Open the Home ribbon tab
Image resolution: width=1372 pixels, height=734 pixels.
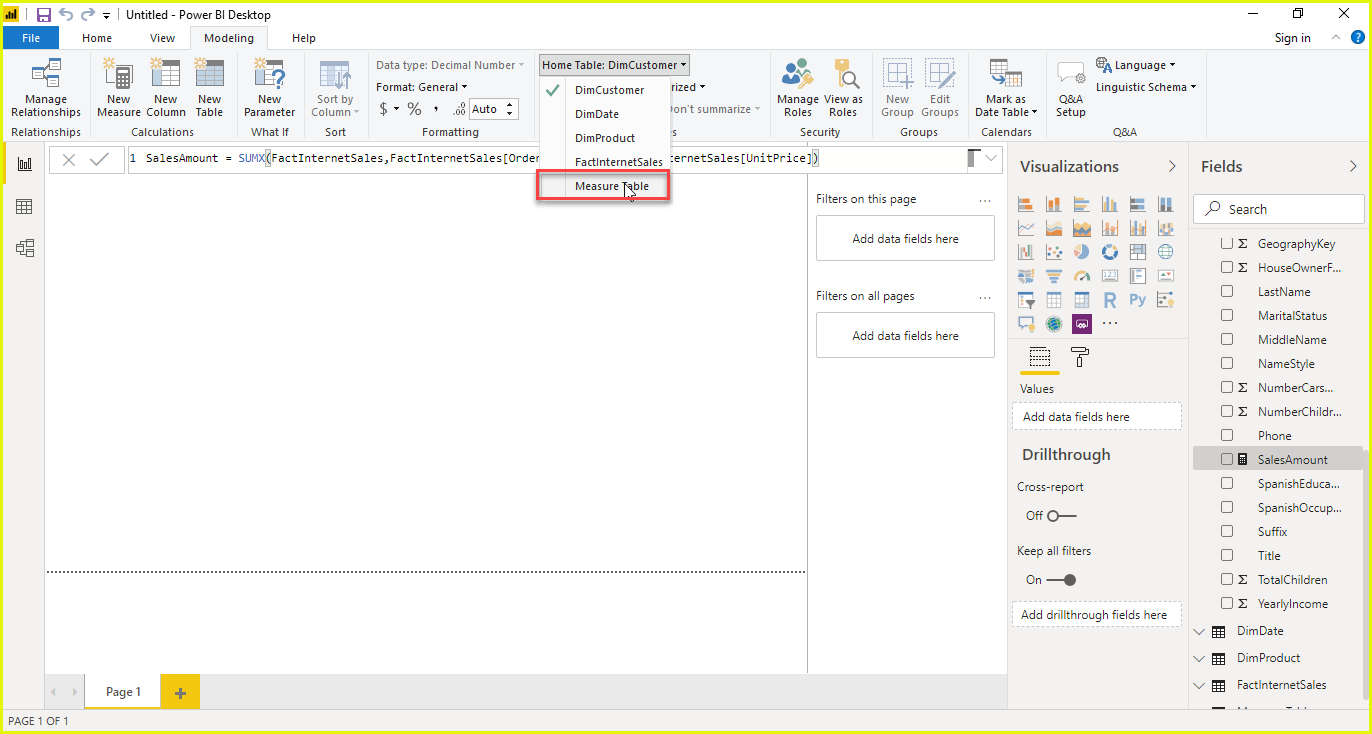97,38
